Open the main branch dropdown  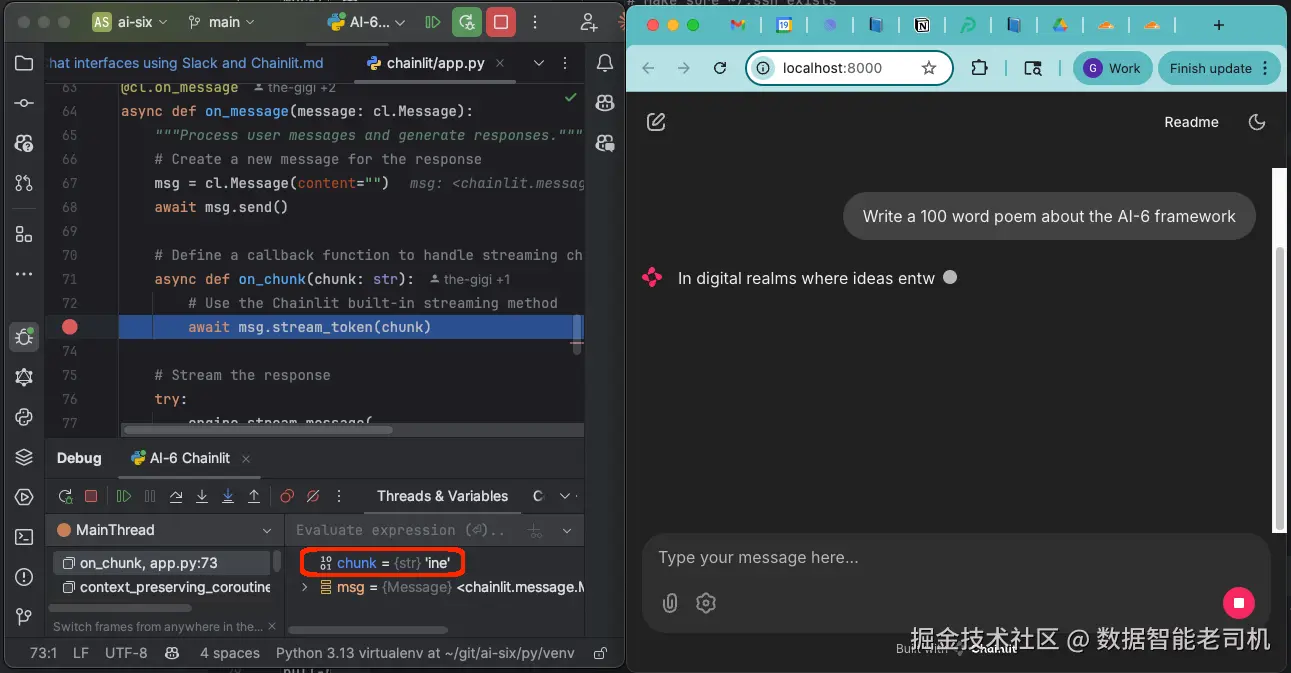pos(222,22)
